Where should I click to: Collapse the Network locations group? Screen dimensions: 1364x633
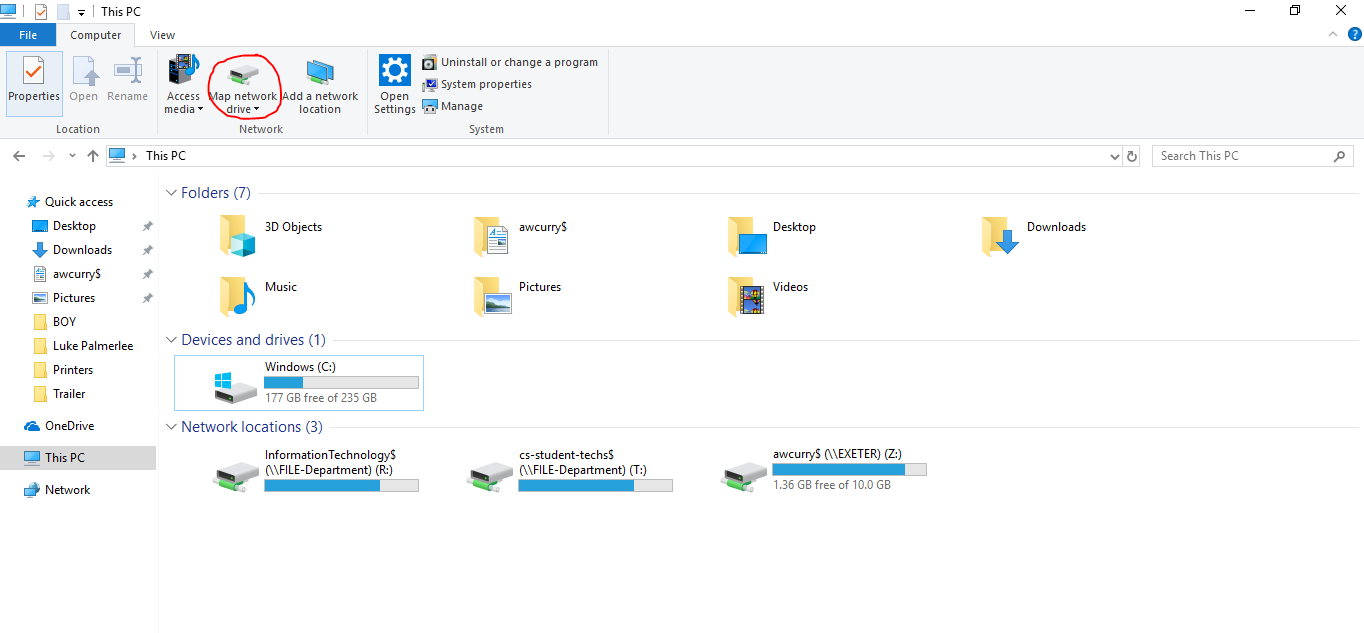(172, 427)
